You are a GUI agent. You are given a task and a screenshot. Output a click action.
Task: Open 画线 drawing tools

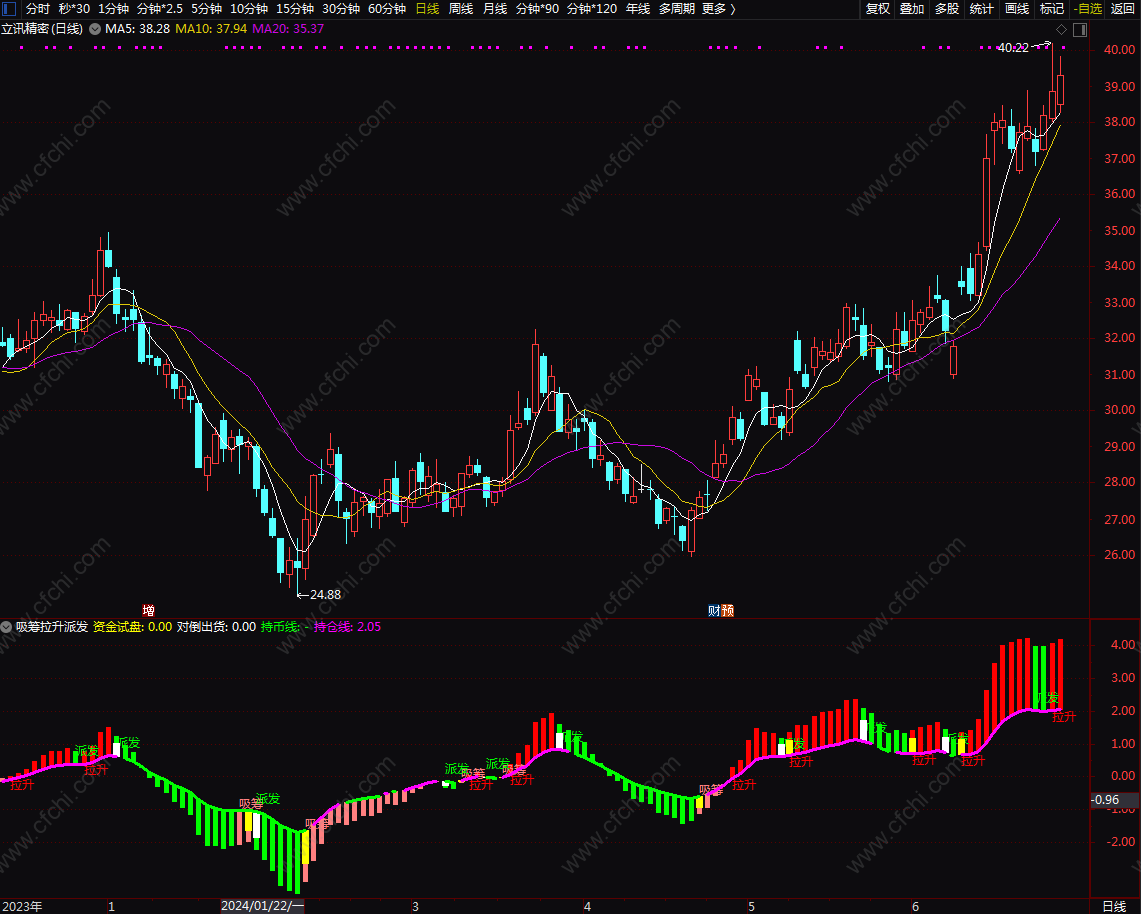1017,9
